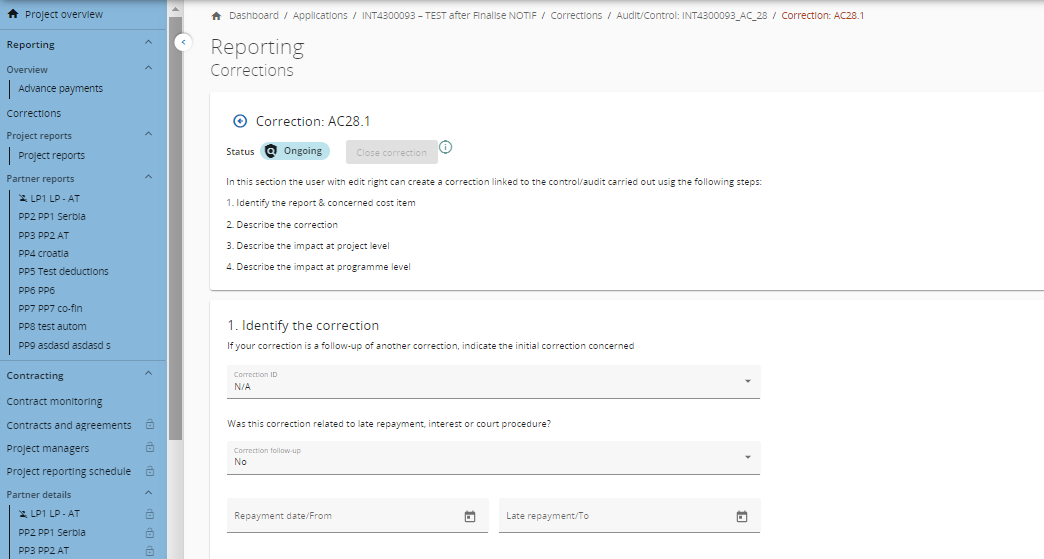The height and width of the screenshot is (559, 1044).
Task: Click the info icon next to Close correction
Action: (x=446, y=148)
